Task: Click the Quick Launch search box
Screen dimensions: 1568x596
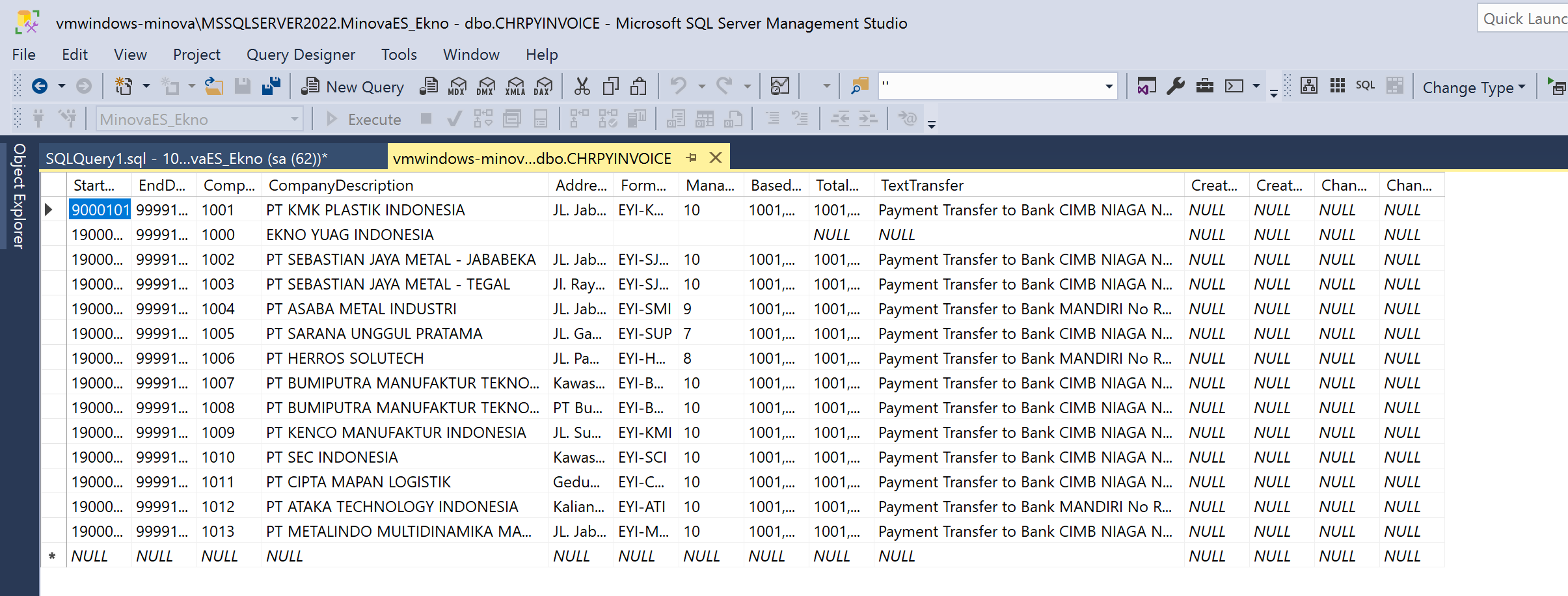Action: 1523,19
